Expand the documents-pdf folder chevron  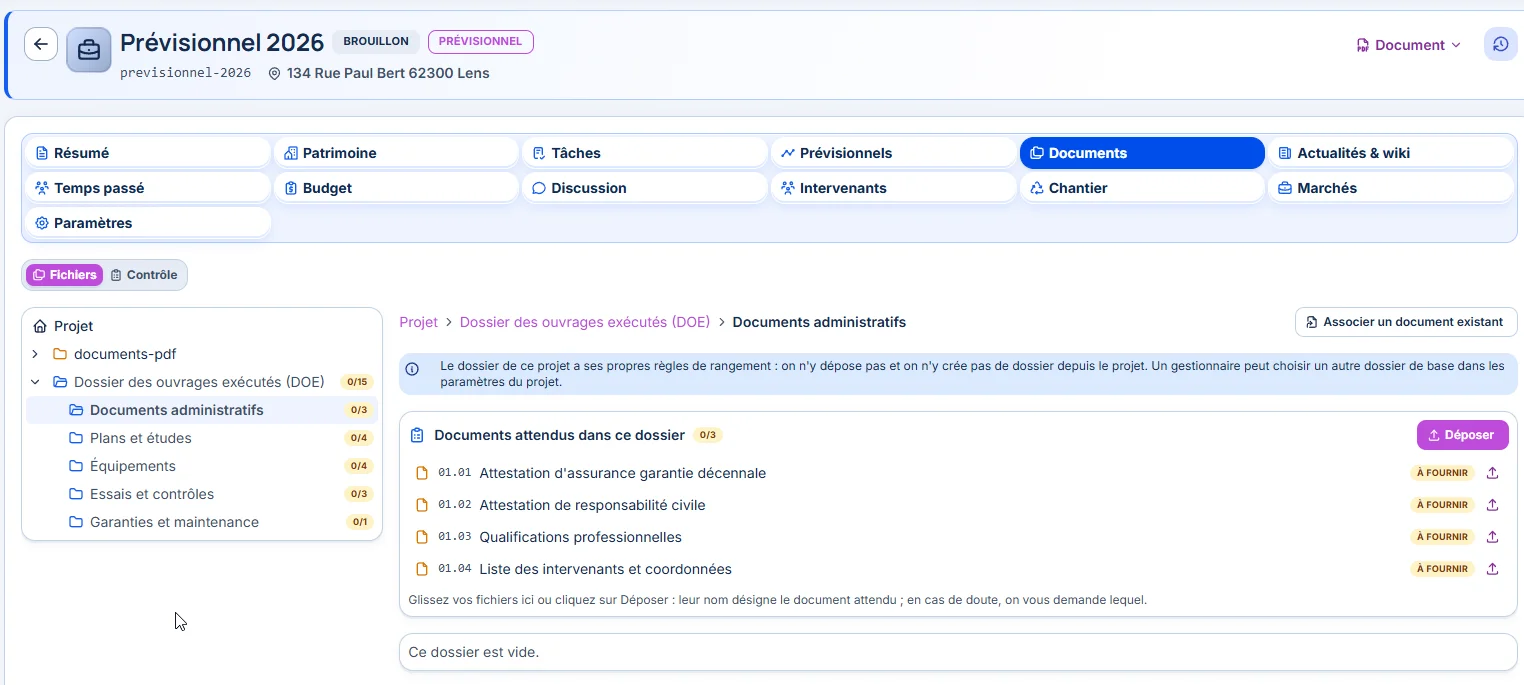[35, 354]
